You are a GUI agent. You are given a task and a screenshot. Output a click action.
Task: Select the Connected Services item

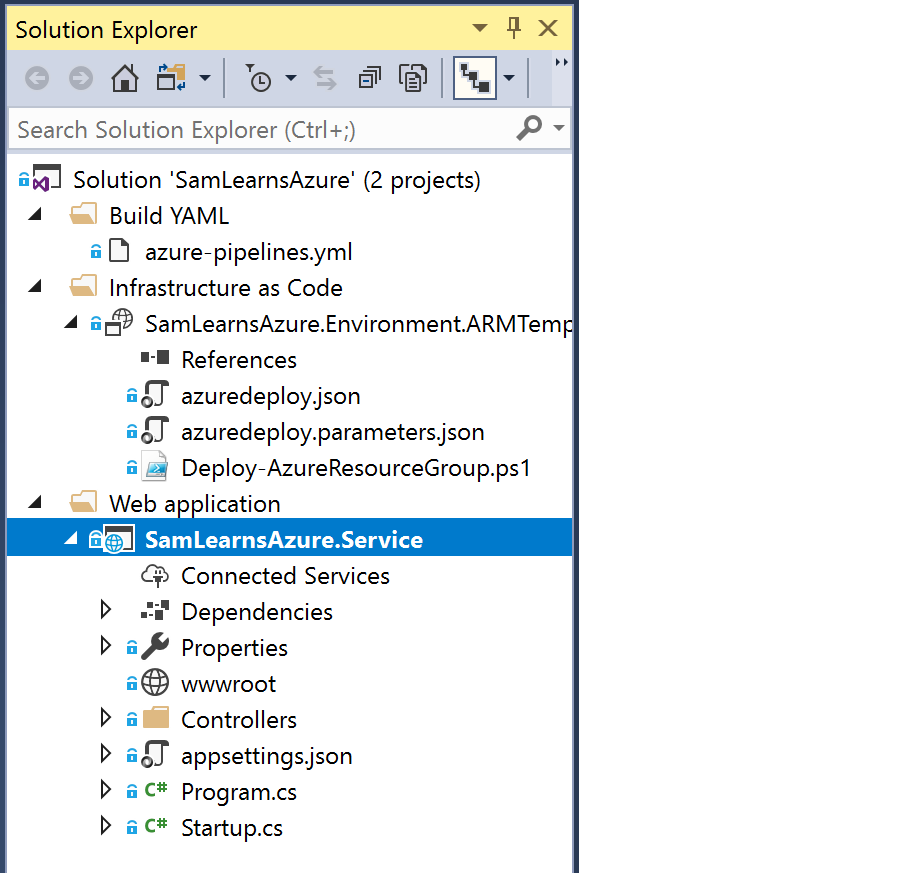285,576
